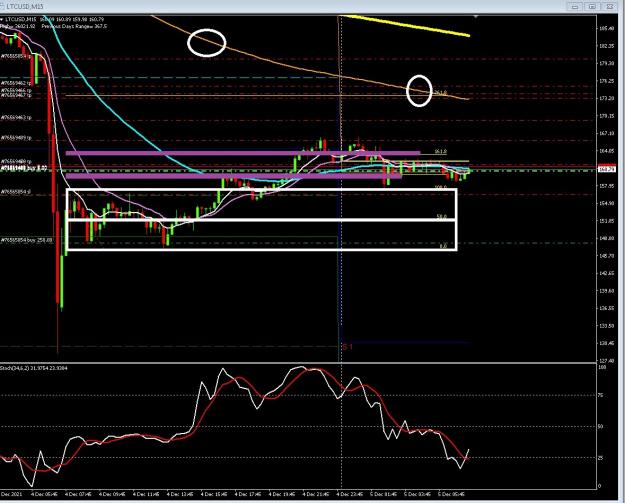Image resolution: width=625 pixels, height=503 pixels.
Task: Click the current price tag on the price axis
Action: coord(607,169)
